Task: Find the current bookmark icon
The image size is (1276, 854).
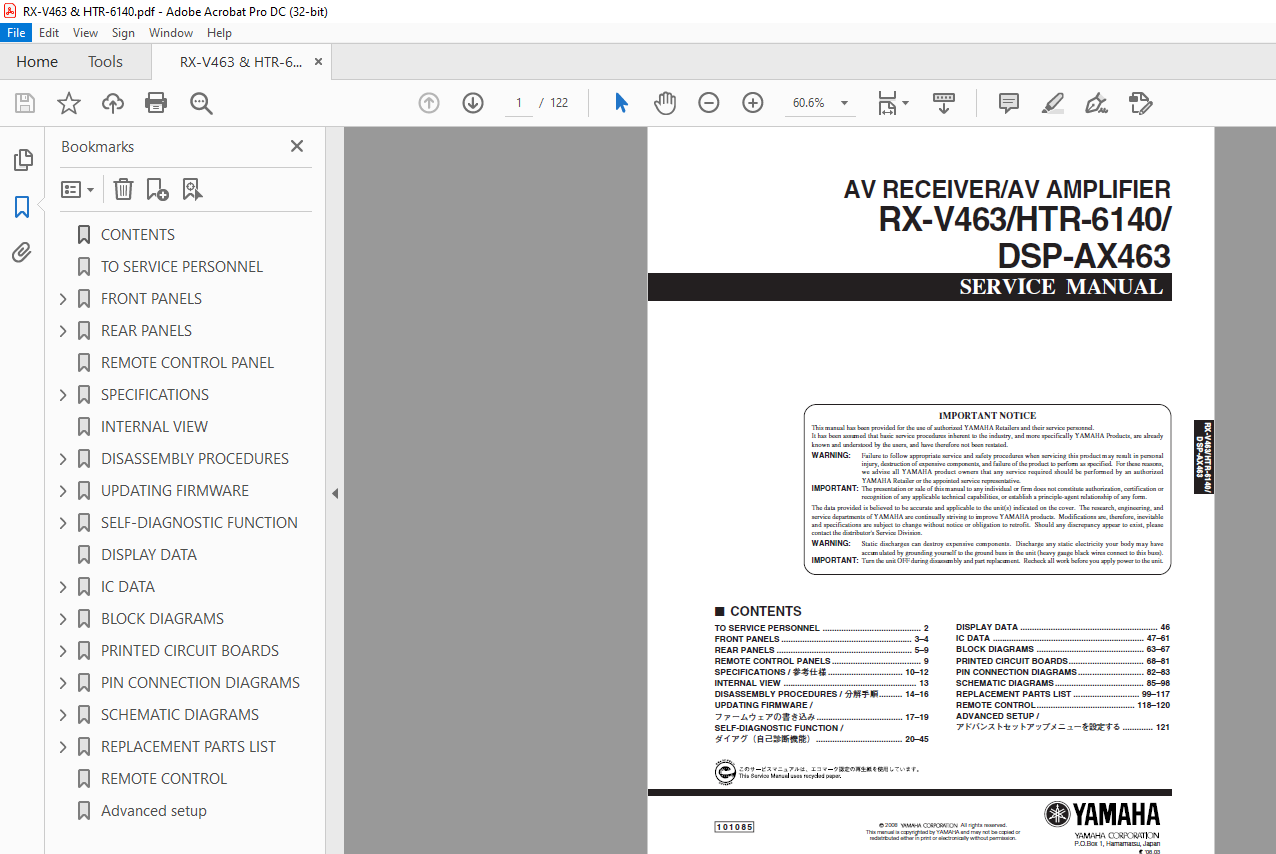Action: click(193, 189)
